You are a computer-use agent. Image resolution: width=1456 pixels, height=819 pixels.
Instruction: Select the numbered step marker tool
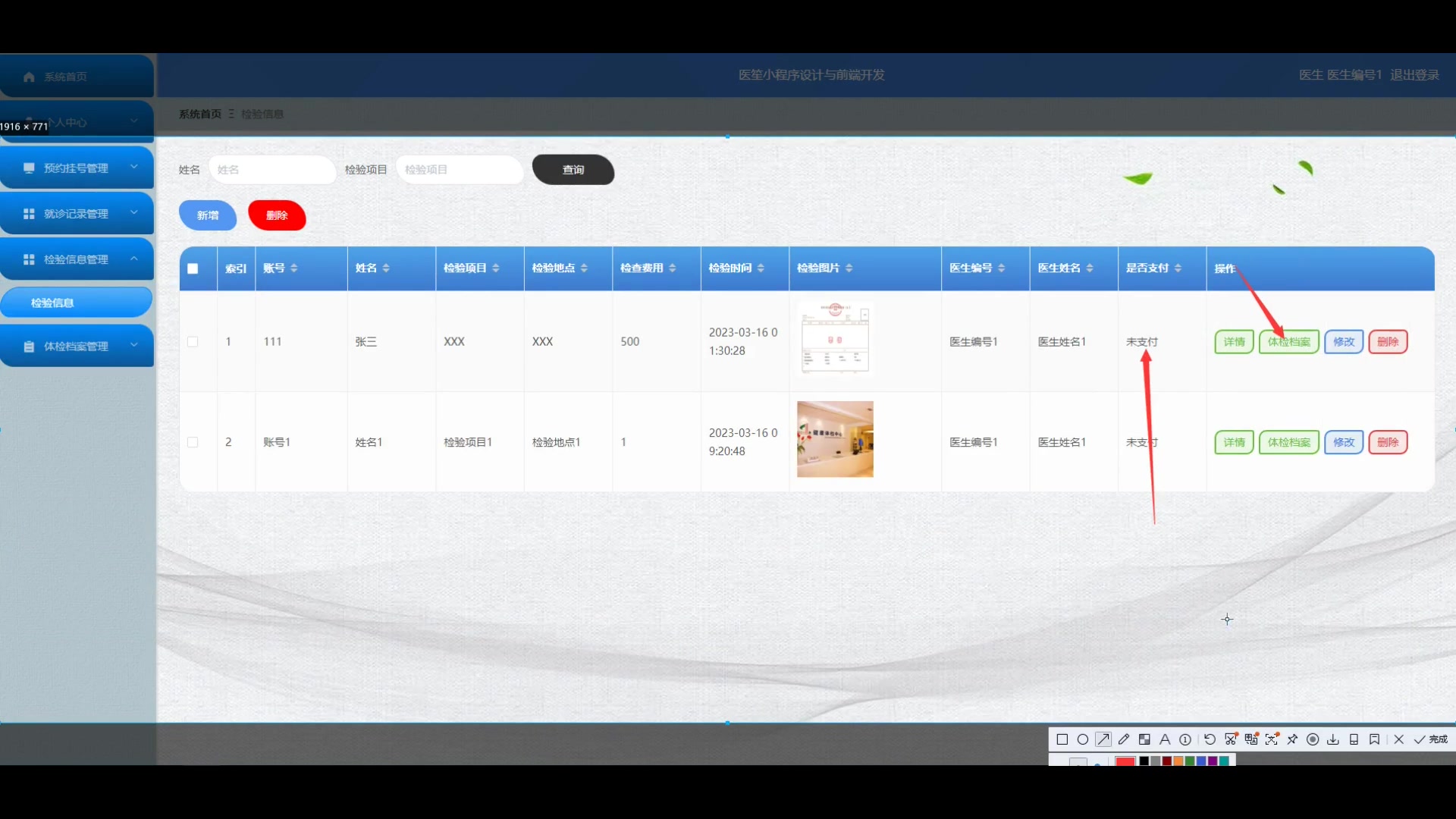[1185, 739]
